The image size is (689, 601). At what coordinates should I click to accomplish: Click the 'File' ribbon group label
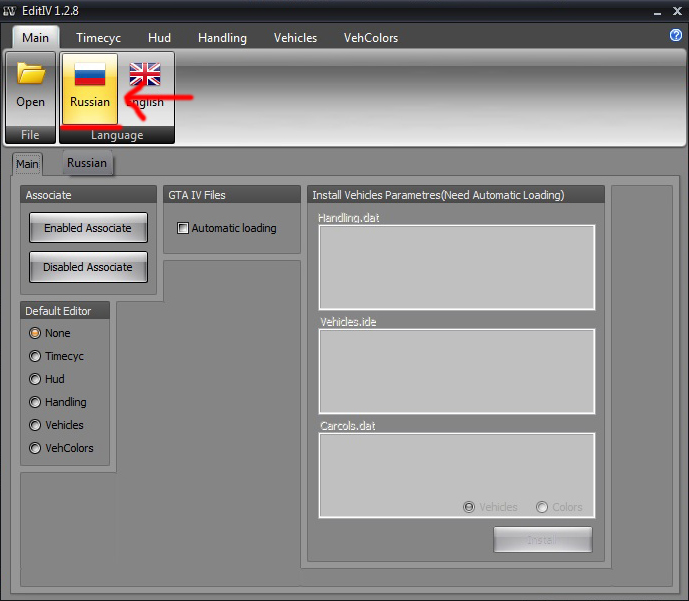(30, 135)
